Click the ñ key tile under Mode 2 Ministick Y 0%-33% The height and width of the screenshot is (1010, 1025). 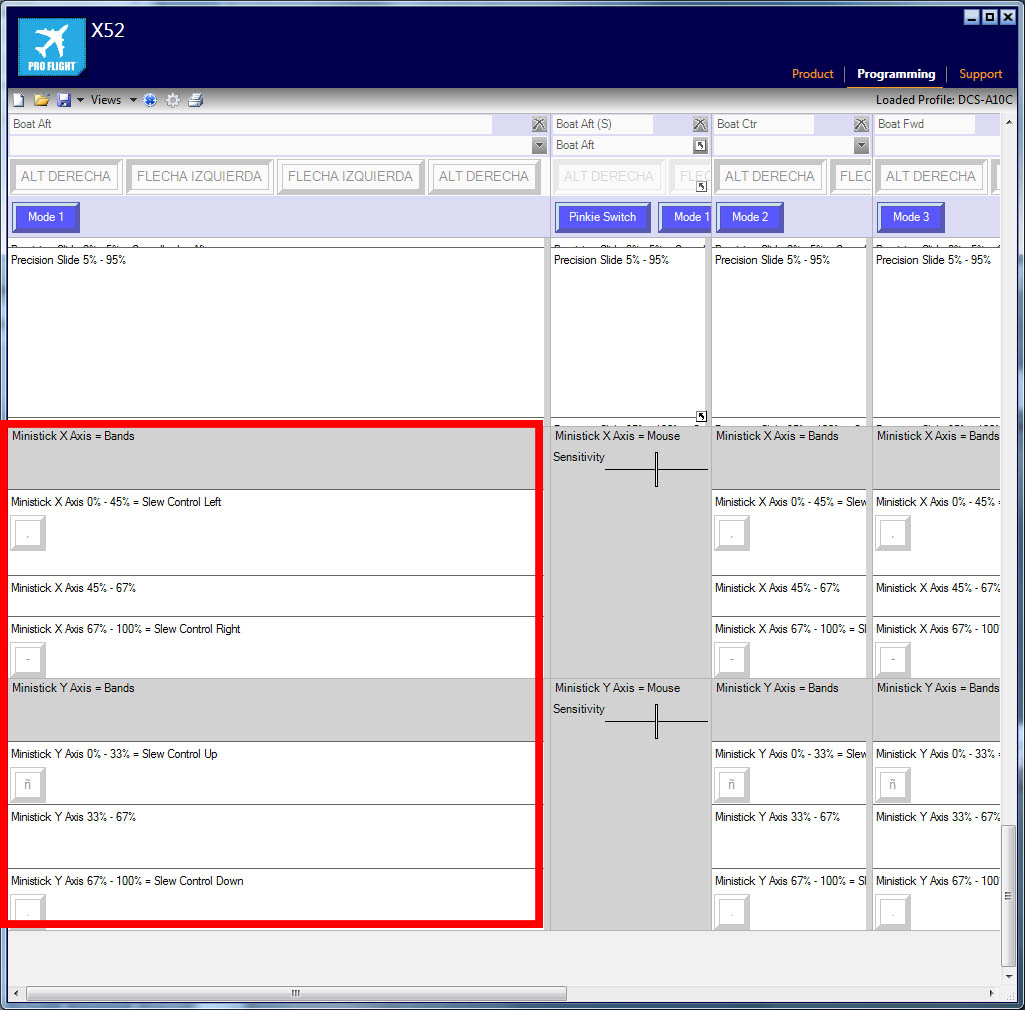731,784
